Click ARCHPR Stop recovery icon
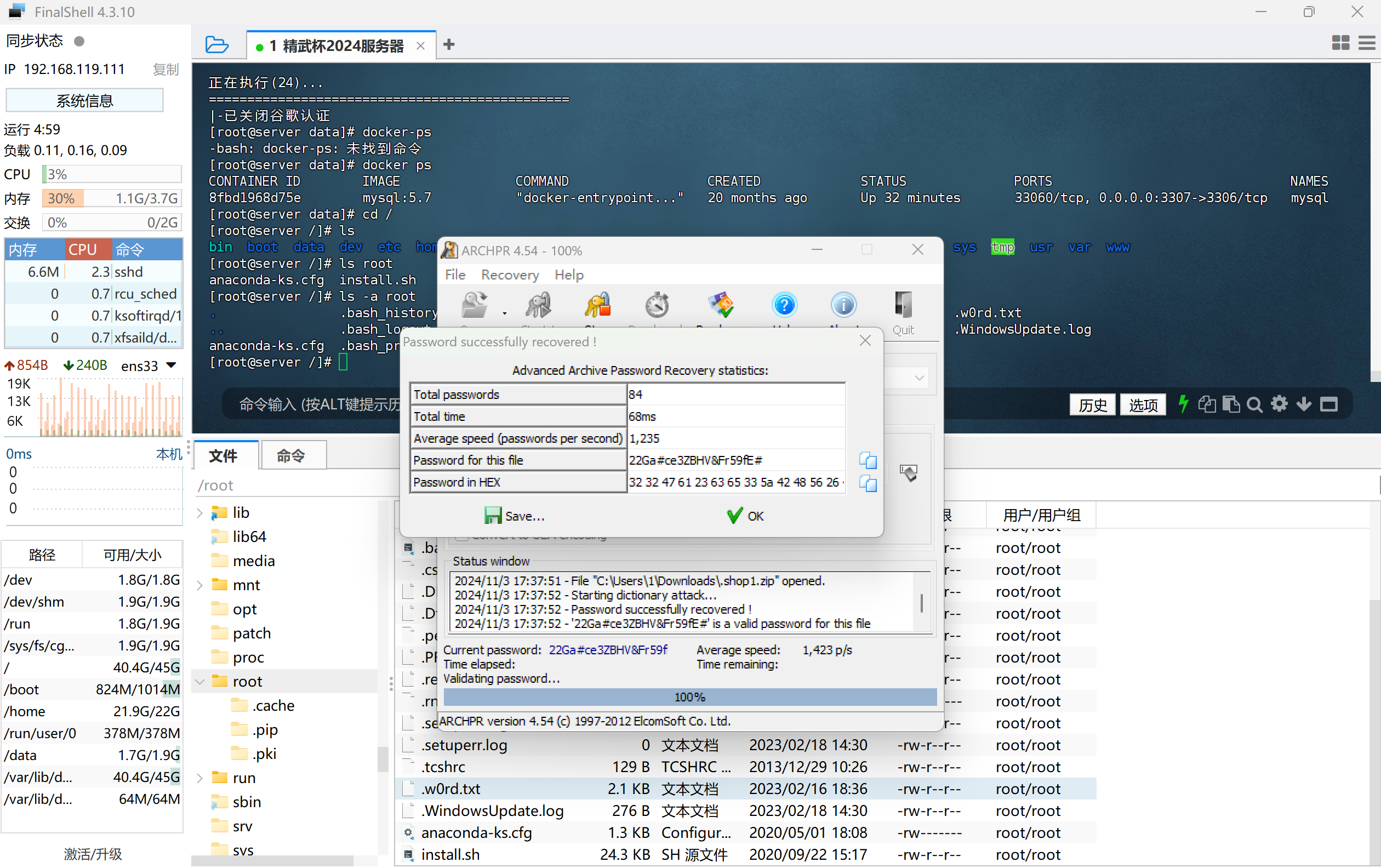The width and height of the screenshot is (1381, 868). click(597, 305)
